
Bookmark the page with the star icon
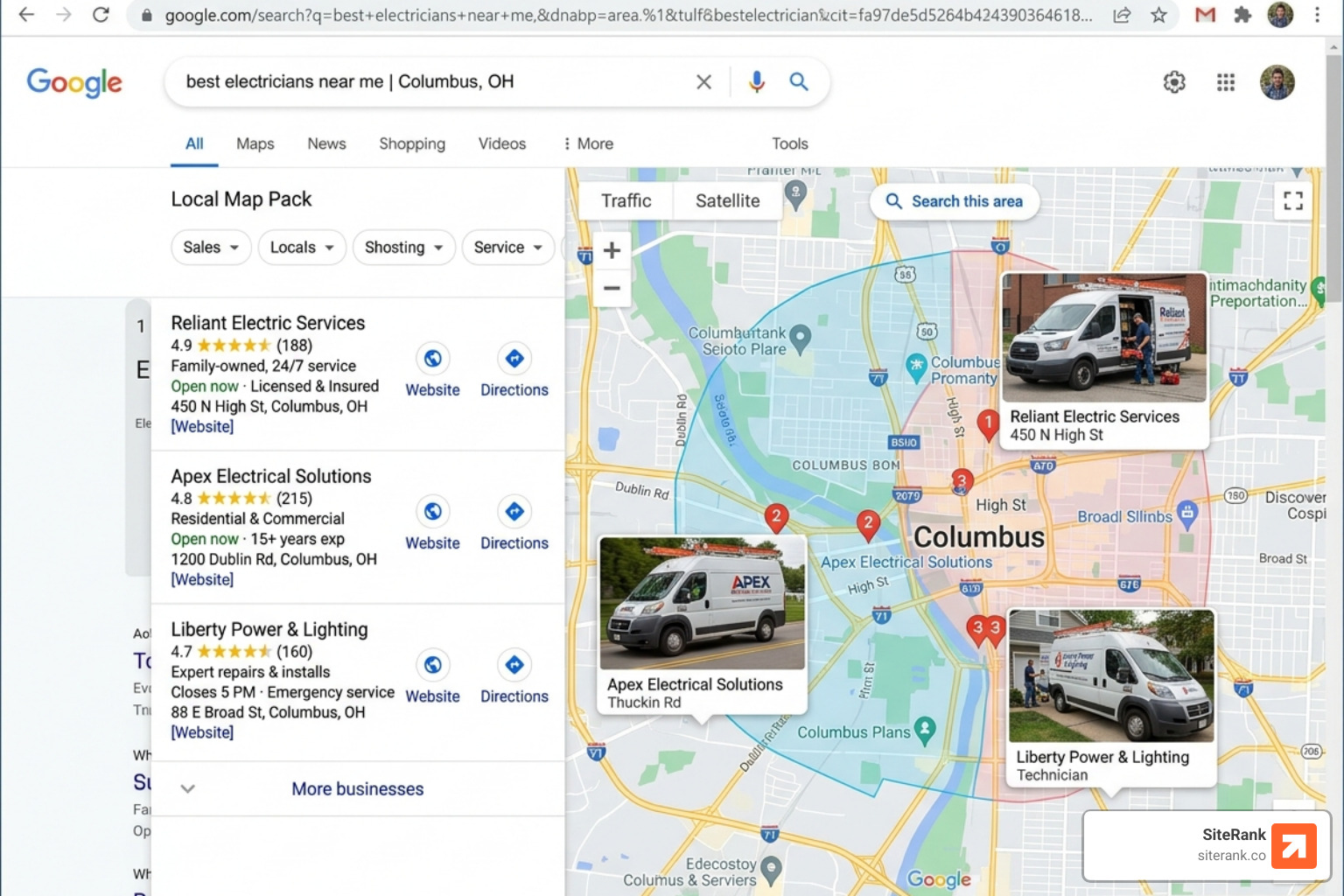coord(1158,15)
